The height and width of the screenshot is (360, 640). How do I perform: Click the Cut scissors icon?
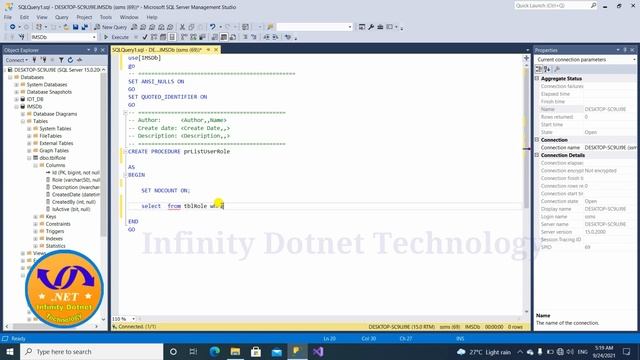click(182, 27)
